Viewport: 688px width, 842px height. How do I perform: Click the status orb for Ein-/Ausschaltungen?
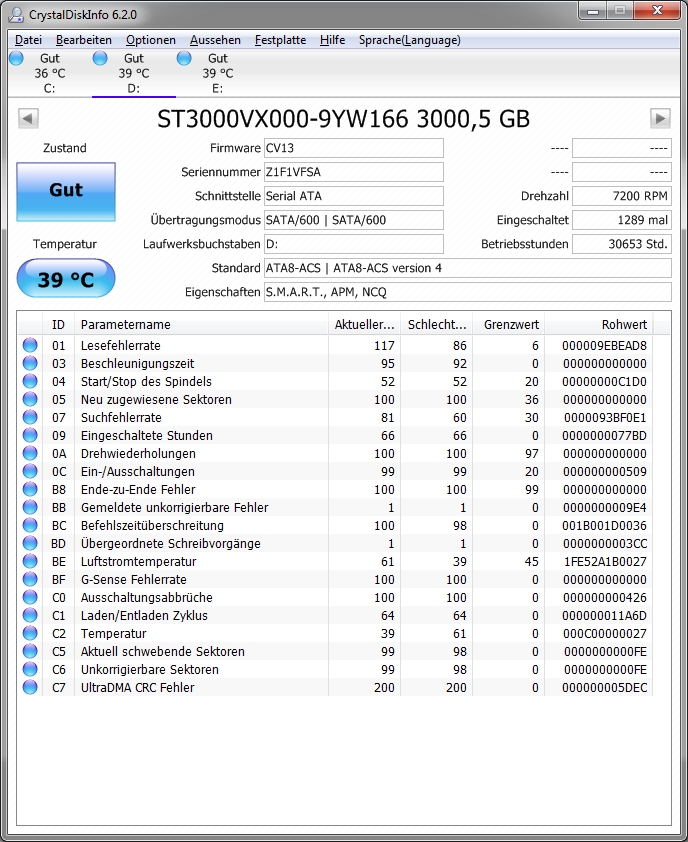tap(30, 471)
